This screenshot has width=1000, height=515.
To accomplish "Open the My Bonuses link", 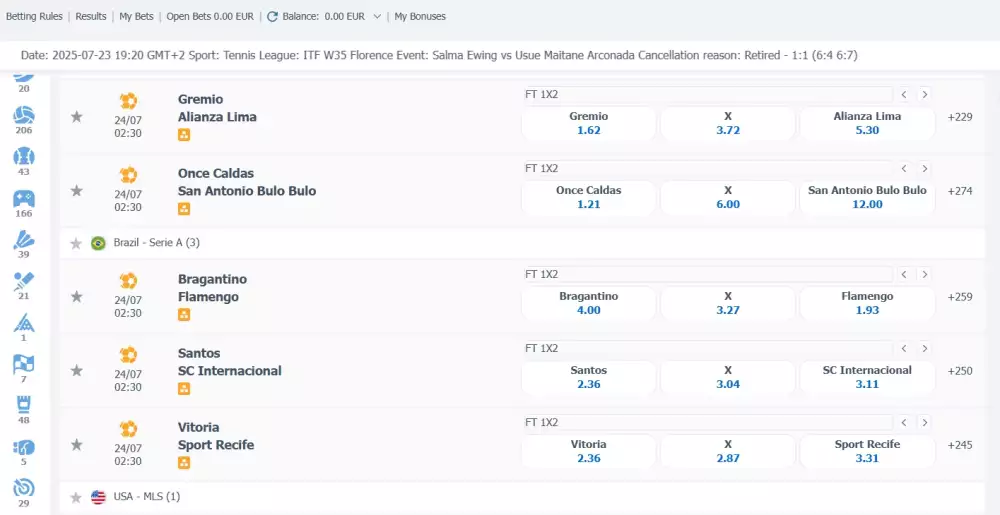I will (420, 17).
